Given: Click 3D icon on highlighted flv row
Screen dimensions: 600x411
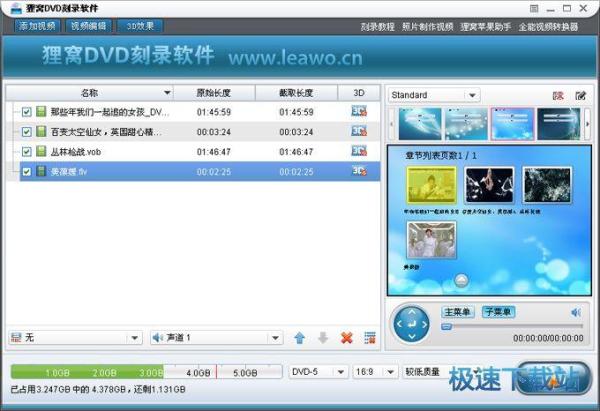Looking at the screenshot, I should click(359, 171).
